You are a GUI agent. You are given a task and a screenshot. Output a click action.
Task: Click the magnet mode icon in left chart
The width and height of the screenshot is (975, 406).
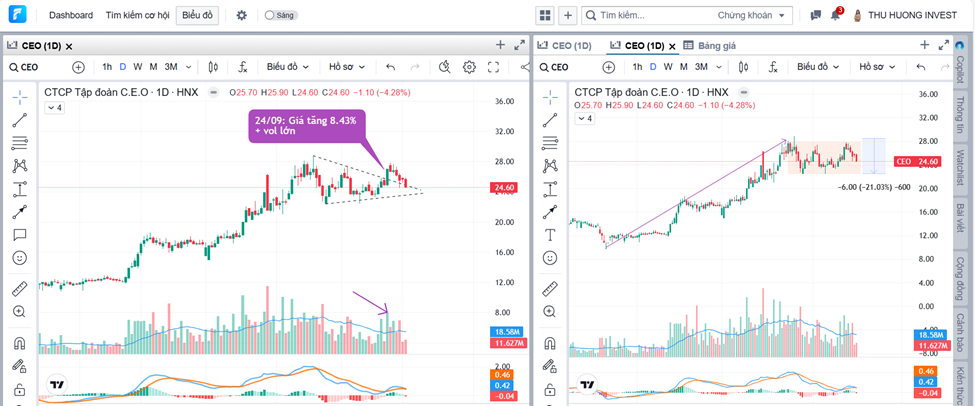(19, 343)
